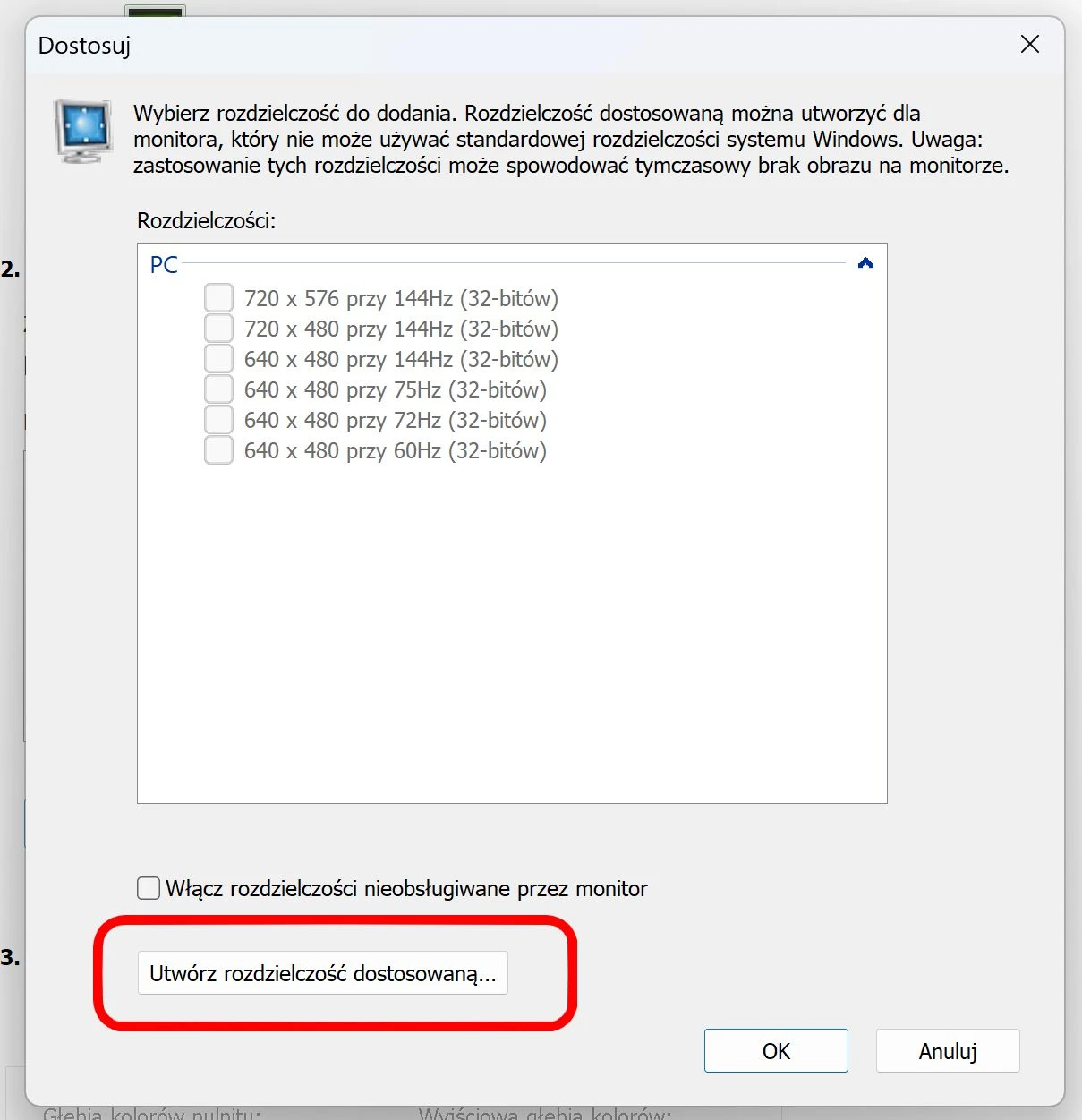The image size is (1082, 1120).
Task: Click text 640 x 480 przy 60Hz (32-bitów)
Action: [x=396, y=450]
